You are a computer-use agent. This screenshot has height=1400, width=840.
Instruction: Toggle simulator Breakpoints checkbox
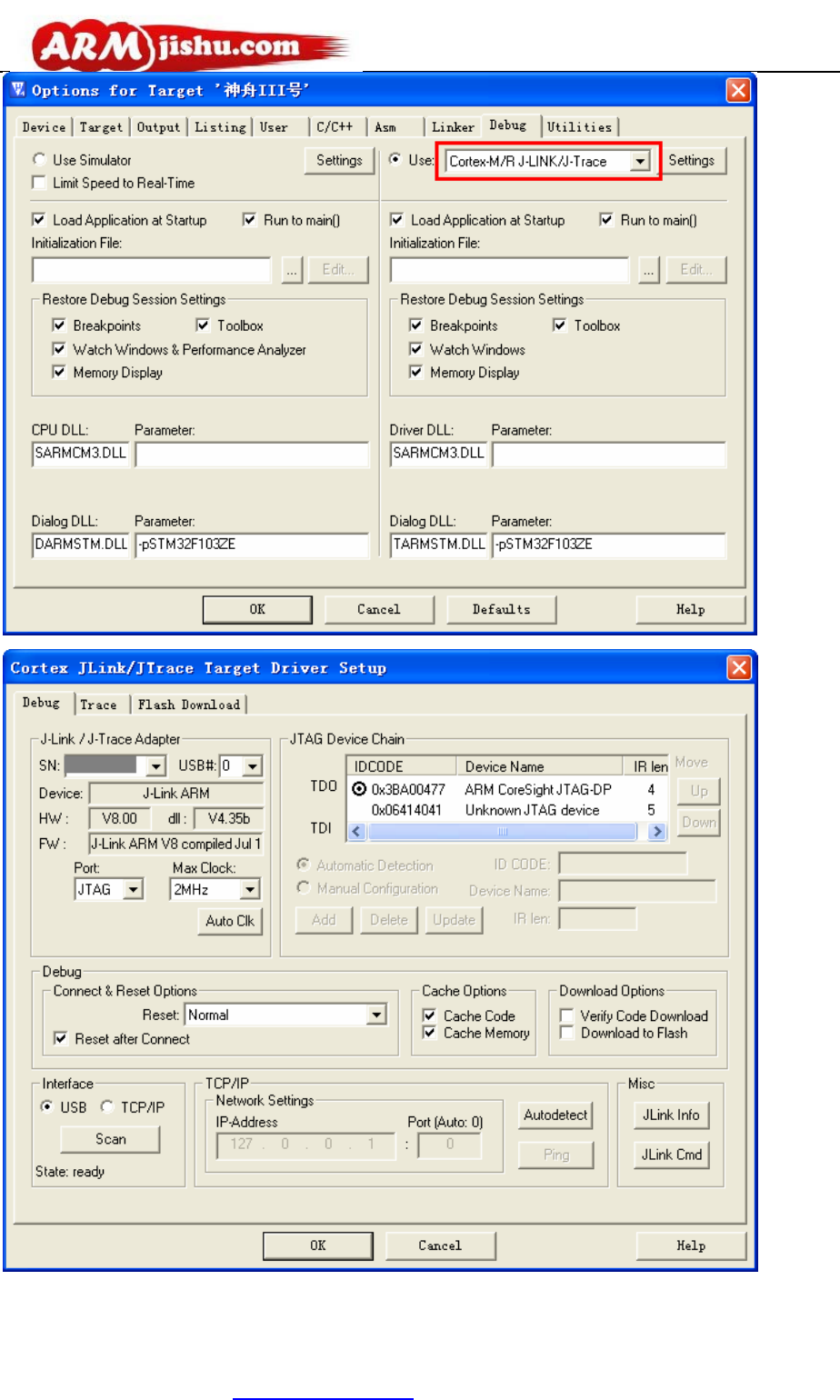pos(59,325)
